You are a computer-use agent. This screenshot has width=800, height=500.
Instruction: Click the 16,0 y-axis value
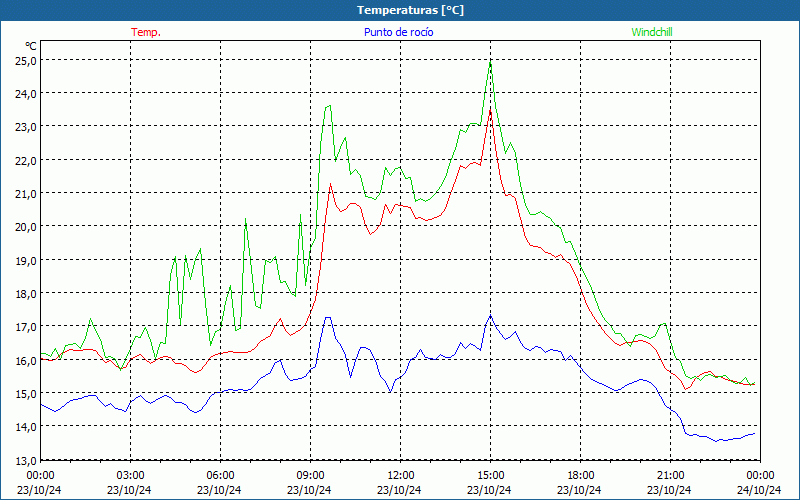click(x=25, y=361)
